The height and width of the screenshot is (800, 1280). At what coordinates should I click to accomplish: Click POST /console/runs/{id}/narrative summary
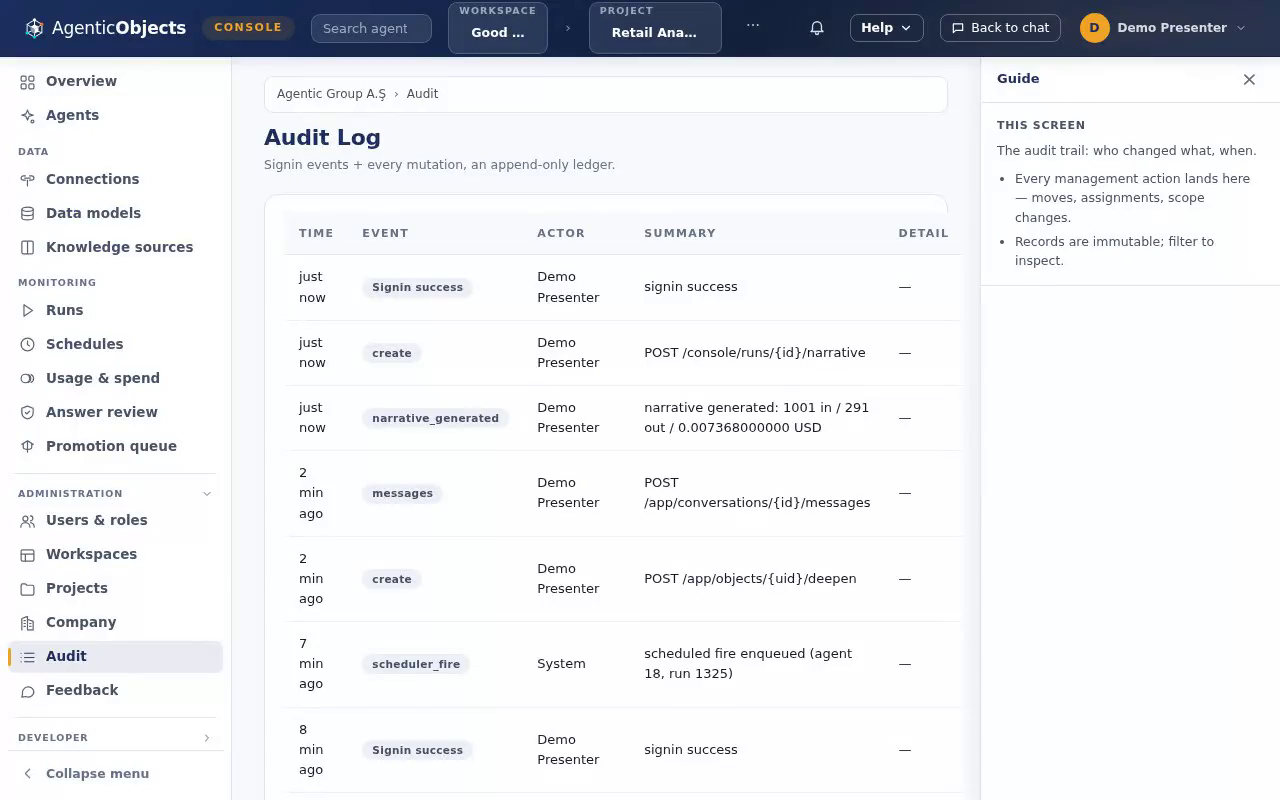755,353
